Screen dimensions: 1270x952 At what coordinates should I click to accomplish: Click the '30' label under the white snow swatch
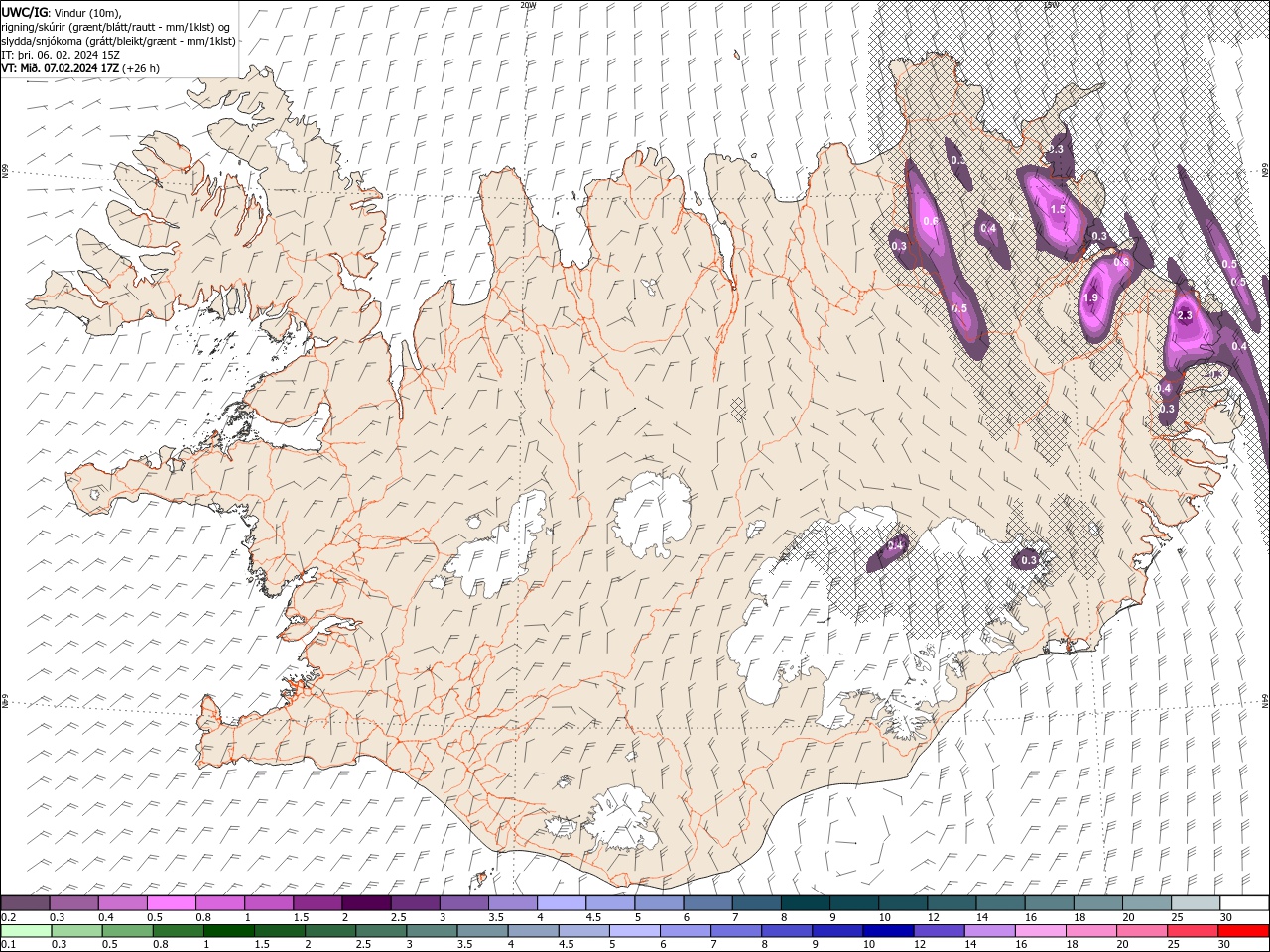click(1226, 917)
